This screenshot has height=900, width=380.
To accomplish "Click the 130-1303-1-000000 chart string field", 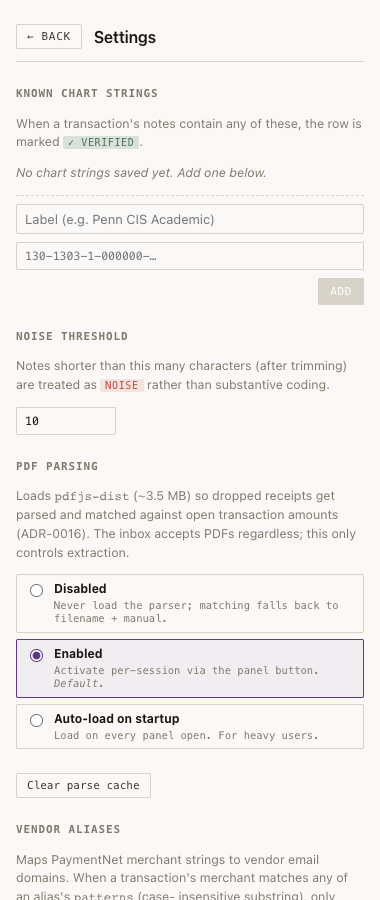I will [x=190, y=256].
